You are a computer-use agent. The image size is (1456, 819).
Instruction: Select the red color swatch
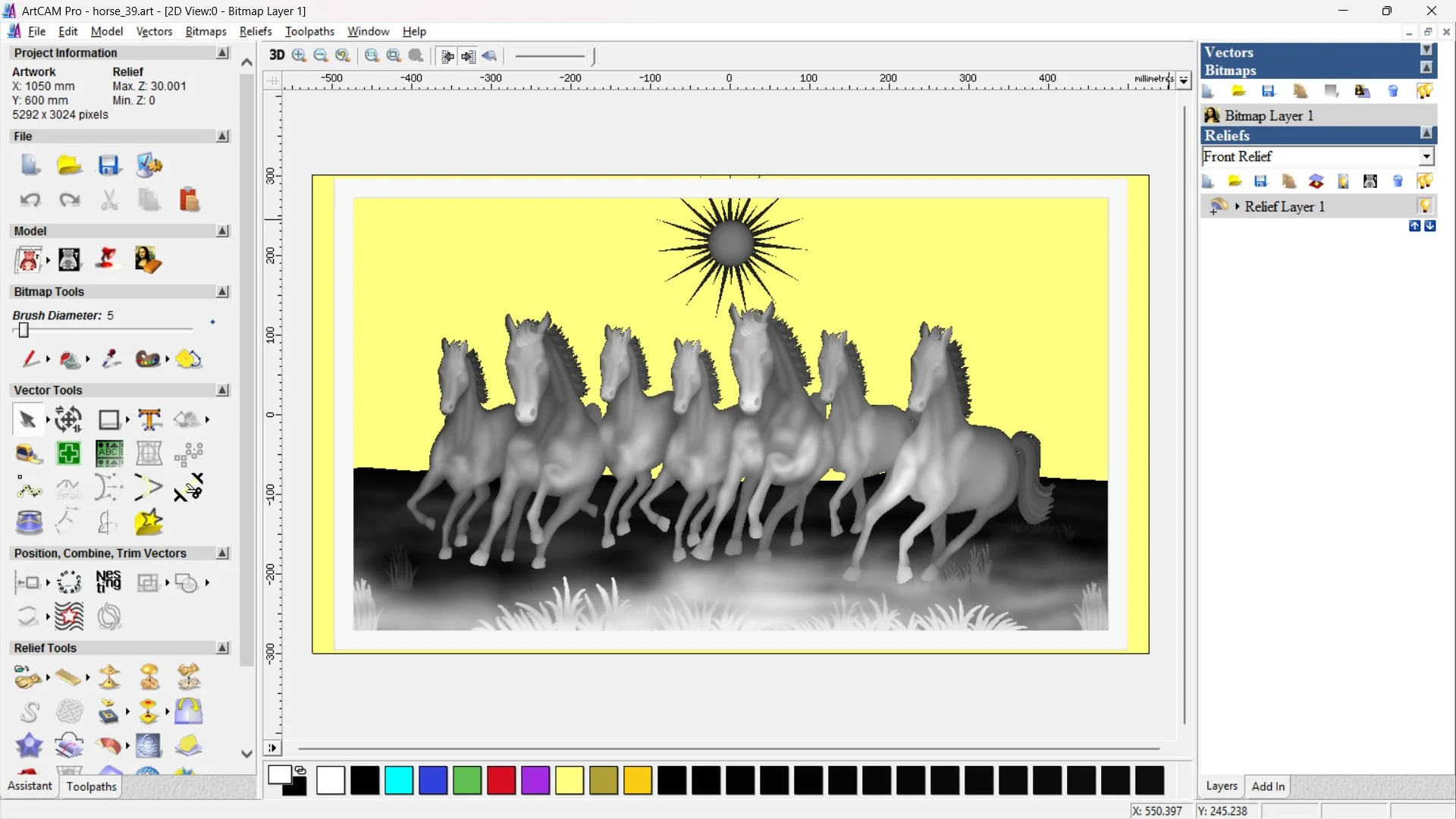(500, 780)
